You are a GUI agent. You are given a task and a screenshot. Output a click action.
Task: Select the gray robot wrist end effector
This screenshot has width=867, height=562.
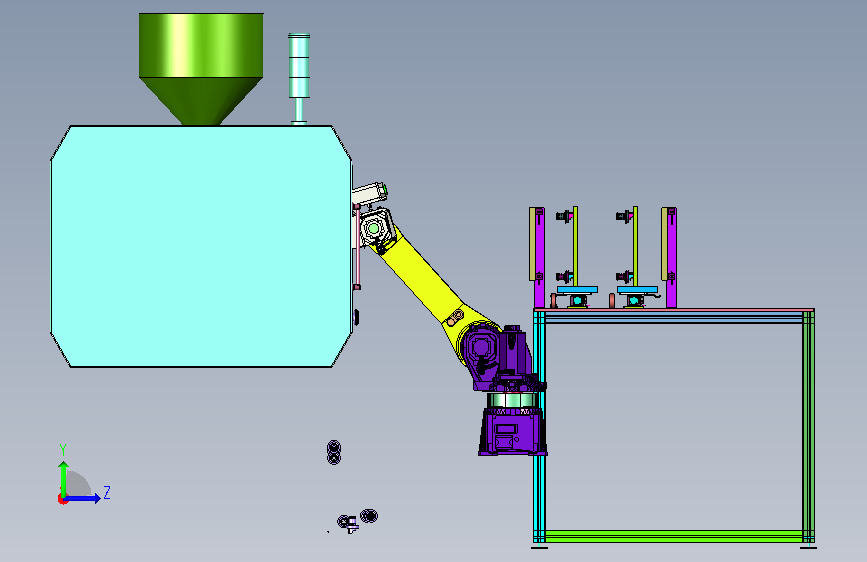click(376, 228)
